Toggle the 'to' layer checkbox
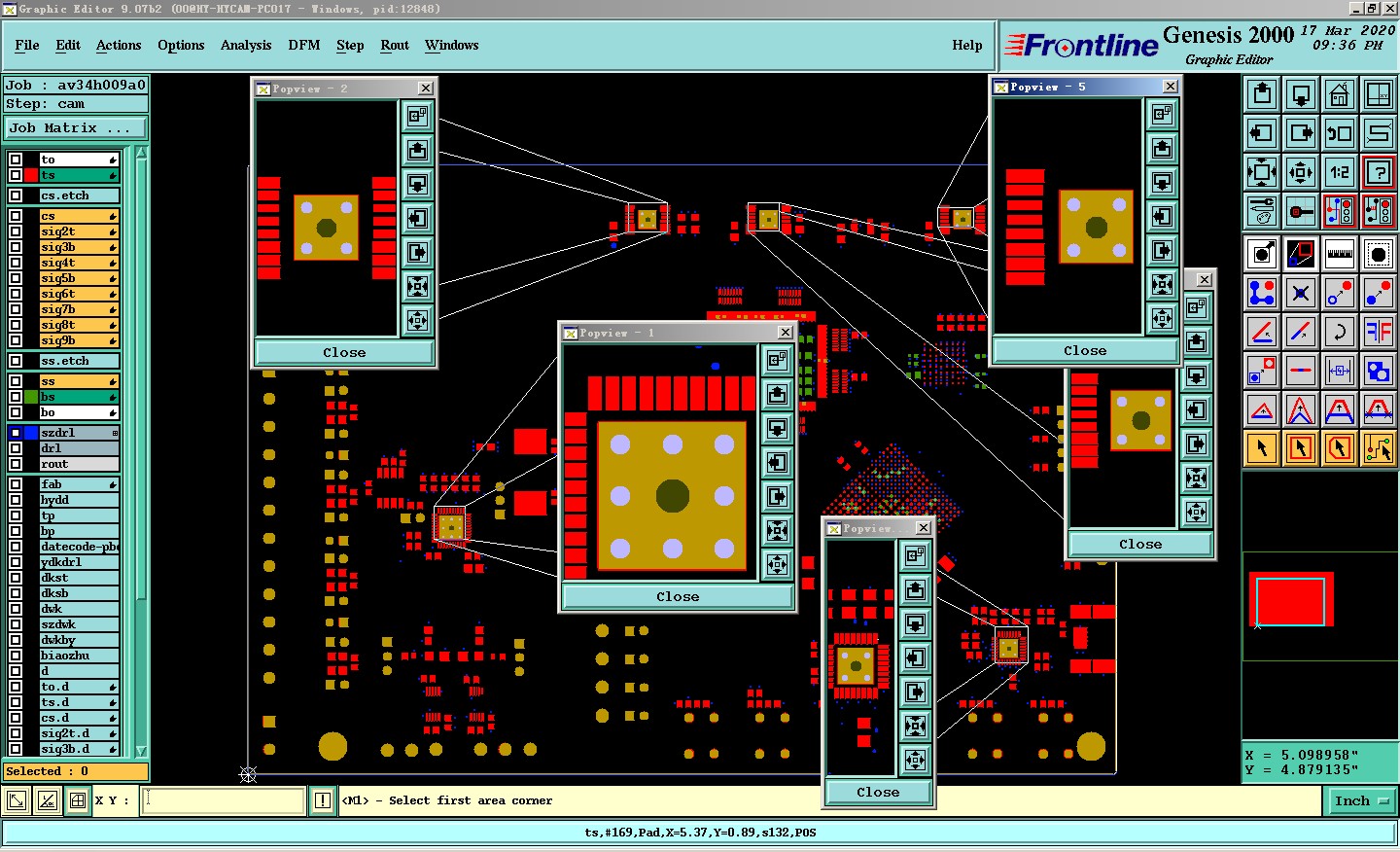The width and height of the screenshot is (1400, 852). coord(16,160)
